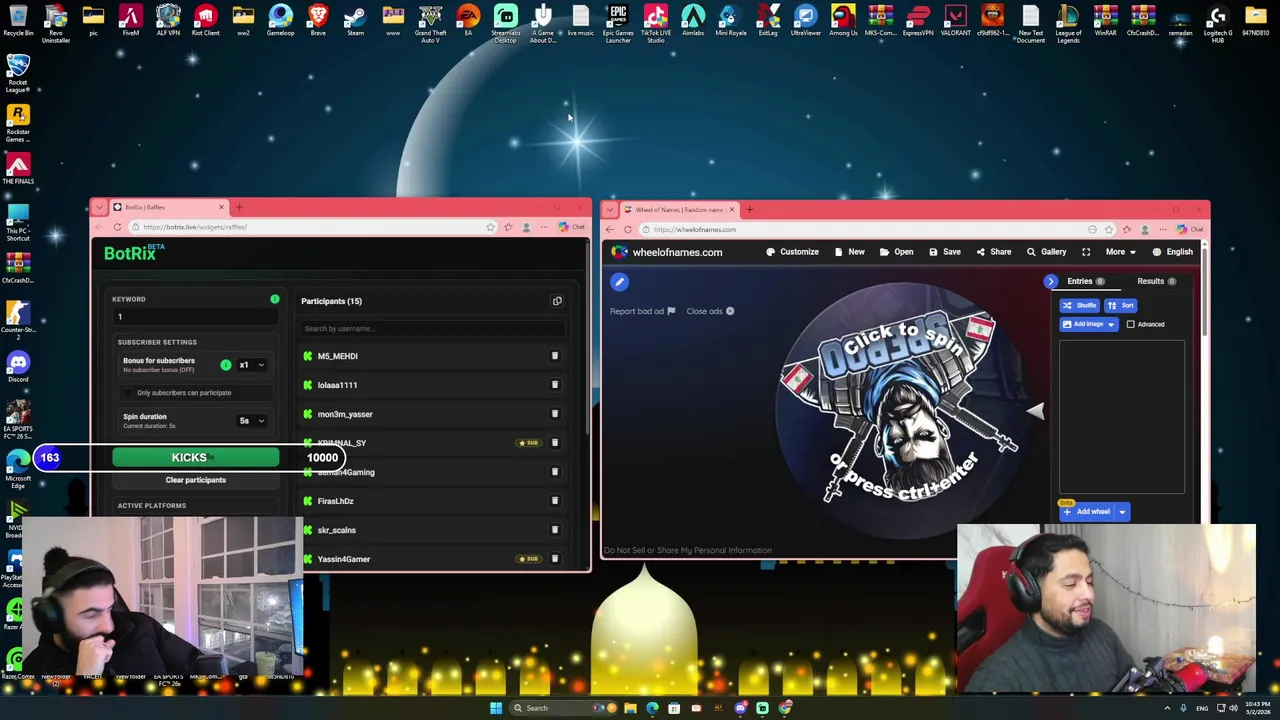Click New in Wheel of Names toolbar
The height and width of the screenshot is (720, 1280).
850,252
